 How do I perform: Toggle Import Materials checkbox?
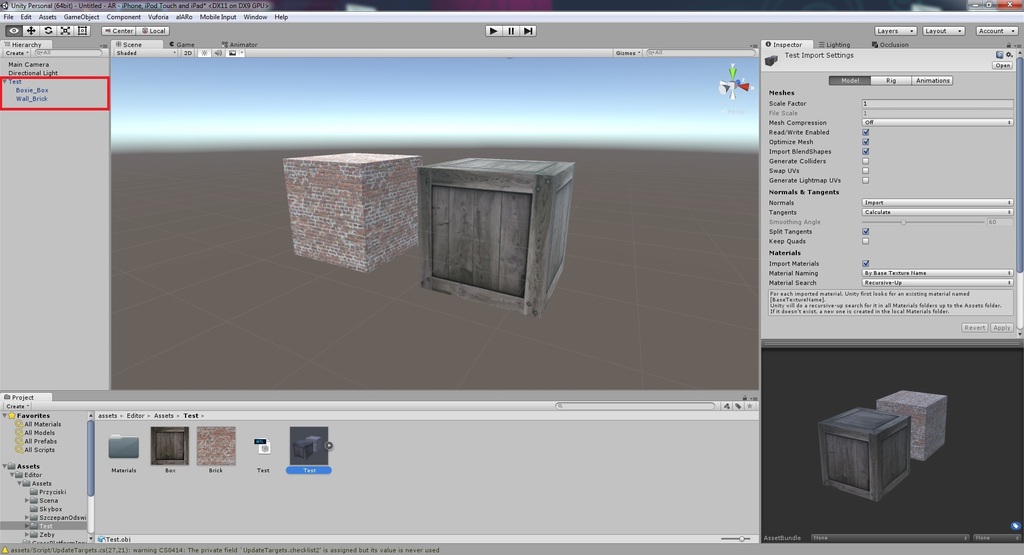point(865,264)
